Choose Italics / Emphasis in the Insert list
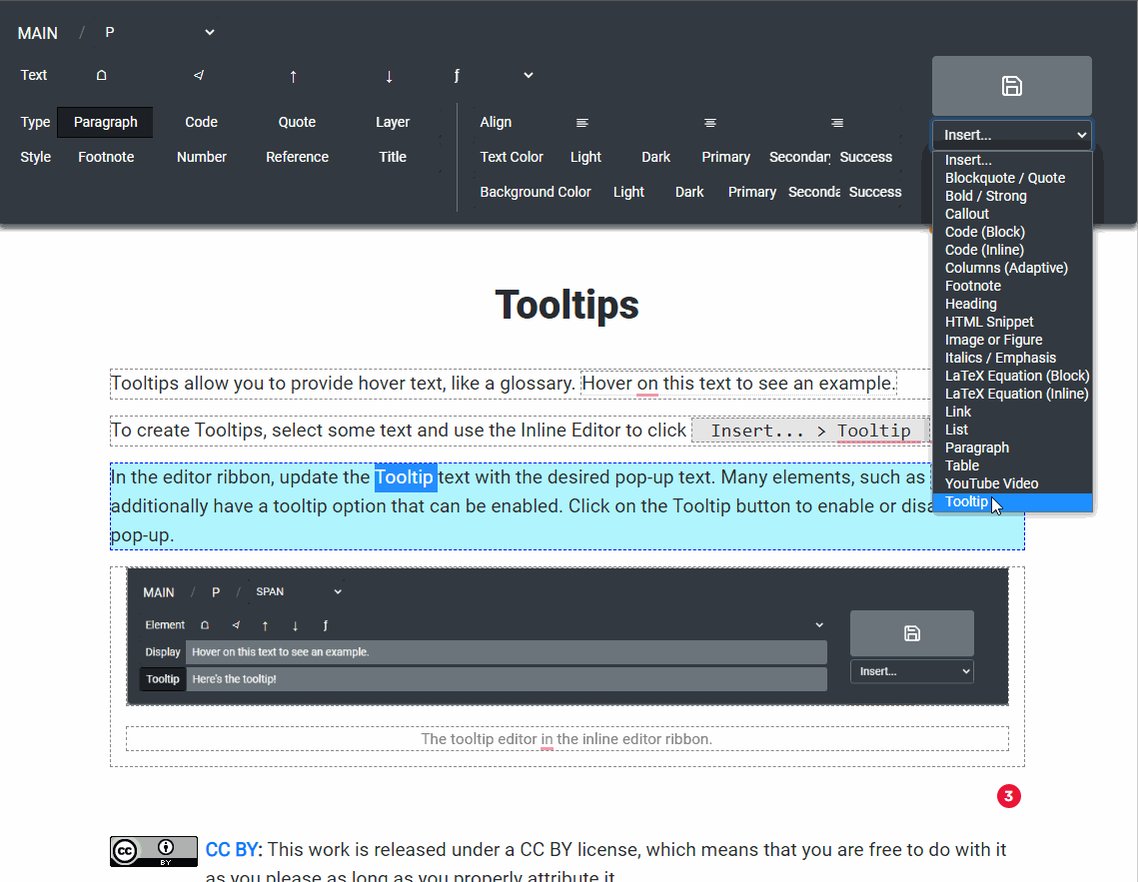The image size is (1138, 882). point(1012,358)
